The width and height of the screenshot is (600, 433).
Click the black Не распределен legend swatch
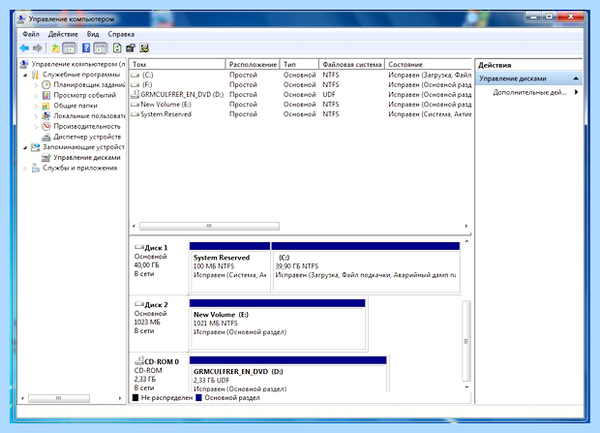click(x=135, y=398)
